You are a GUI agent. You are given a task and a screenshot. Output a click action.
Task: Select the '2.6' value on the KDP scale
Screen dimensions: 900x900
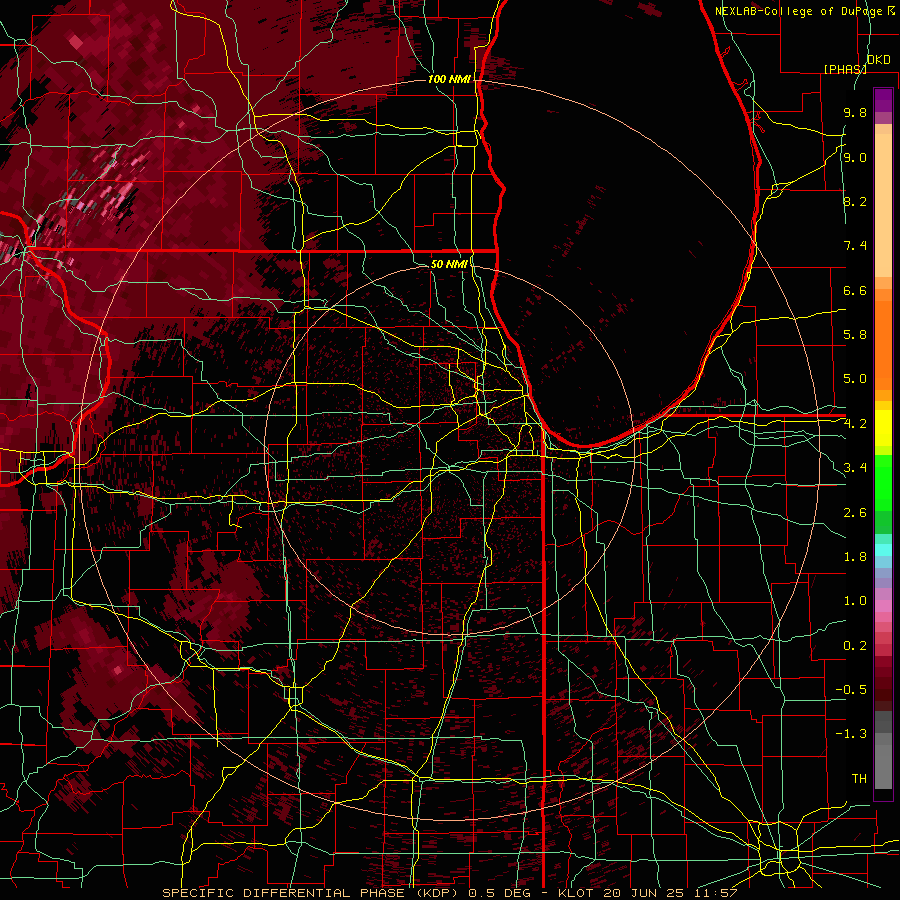pos(855,513)
